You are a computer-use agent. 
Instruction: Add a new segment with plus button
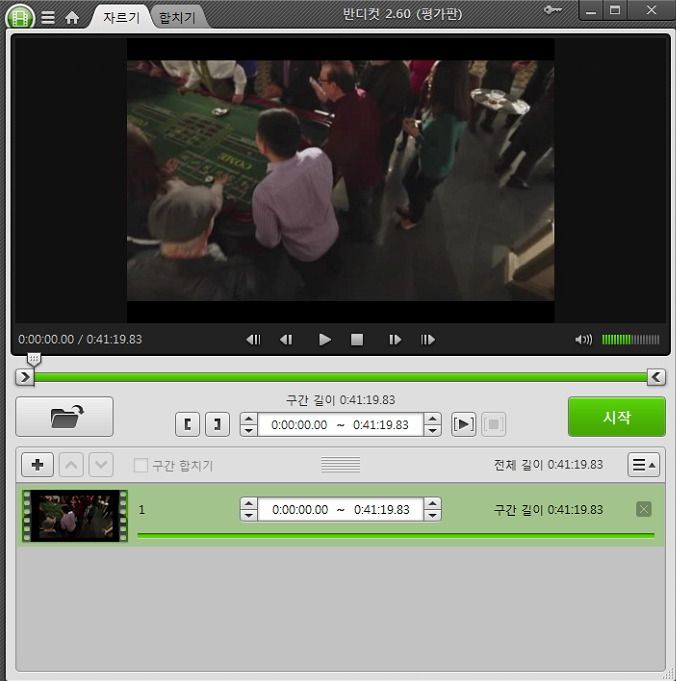click(x=37, y=465)
